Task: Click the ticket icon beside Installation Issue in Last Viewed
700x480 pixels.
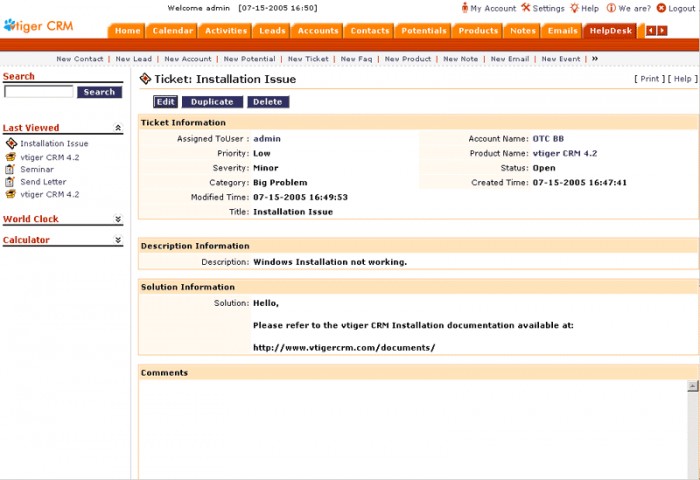Action: (11, 144)
